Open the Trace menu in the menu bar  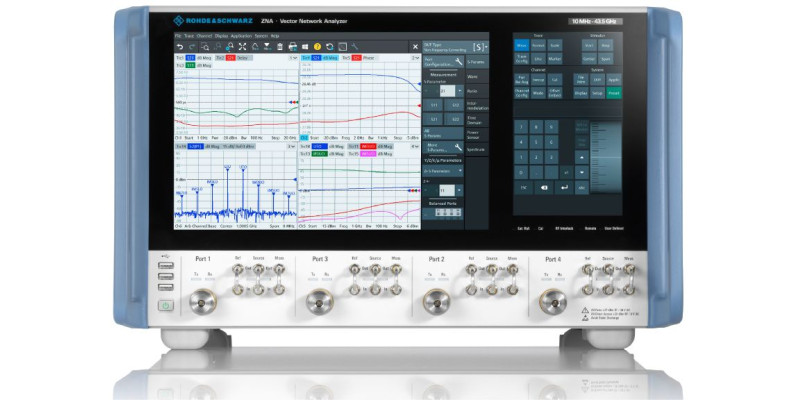187,35
